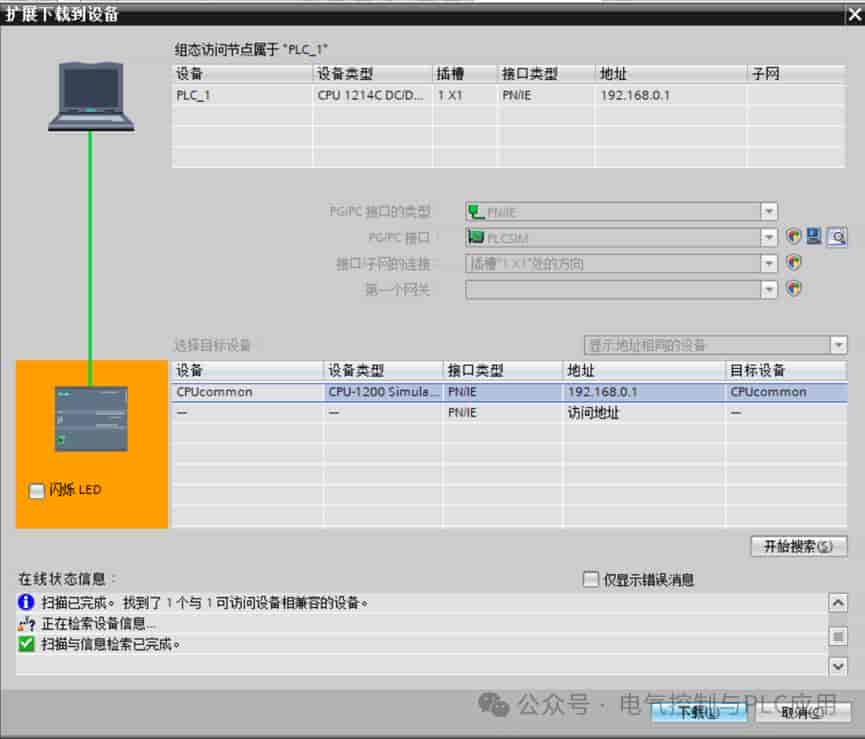Open the 显示地址相同的设备 filter dropdown

point(838,345)
